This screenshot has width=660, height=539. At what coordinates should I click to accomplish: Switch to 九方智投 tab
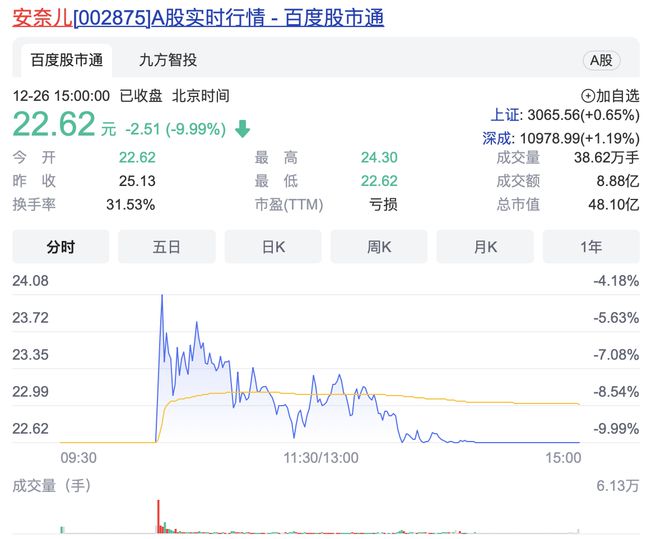pos(168,60)
